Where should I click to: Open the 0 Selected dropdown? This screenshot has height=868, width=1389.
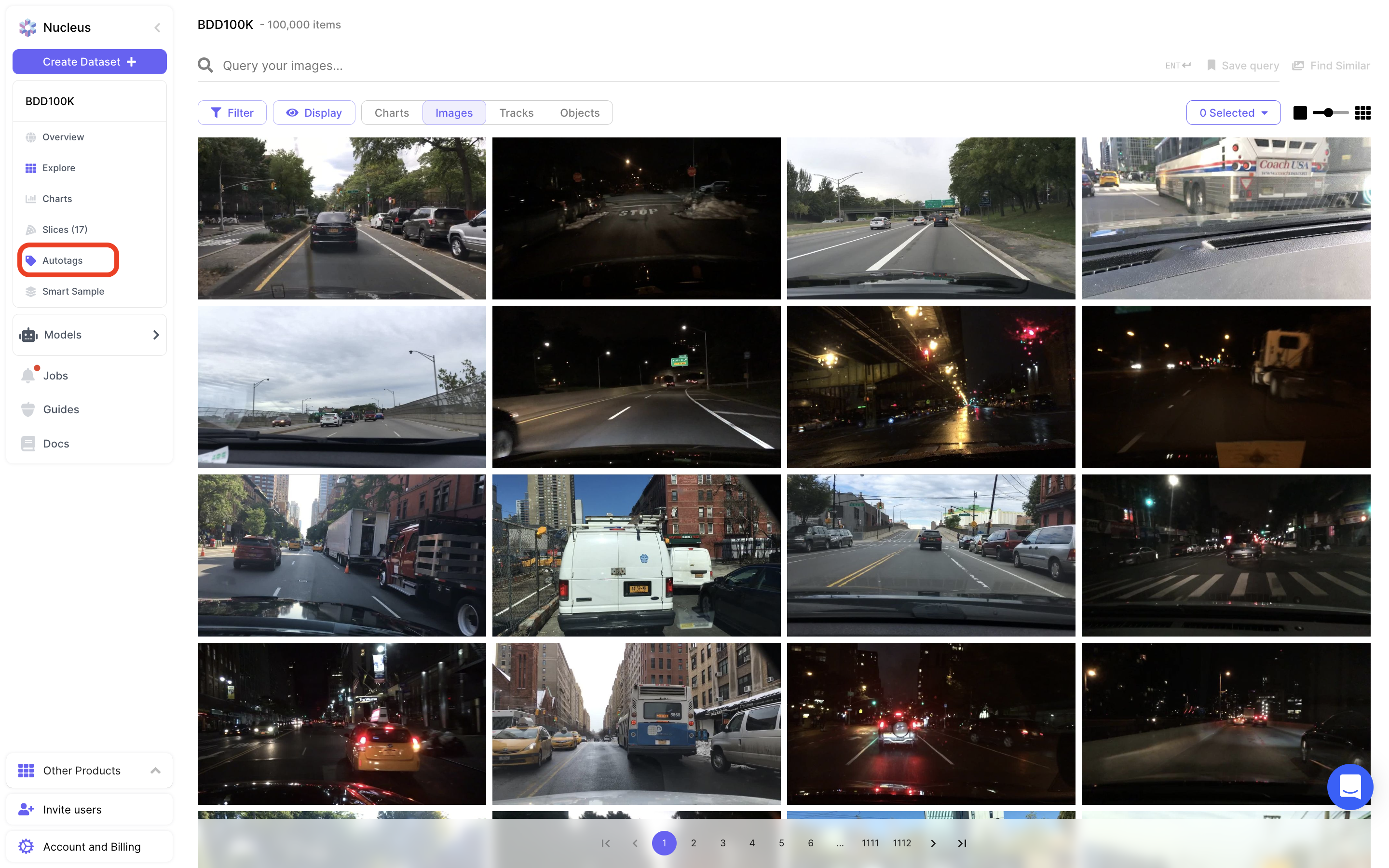click(x=1233, y=113)
